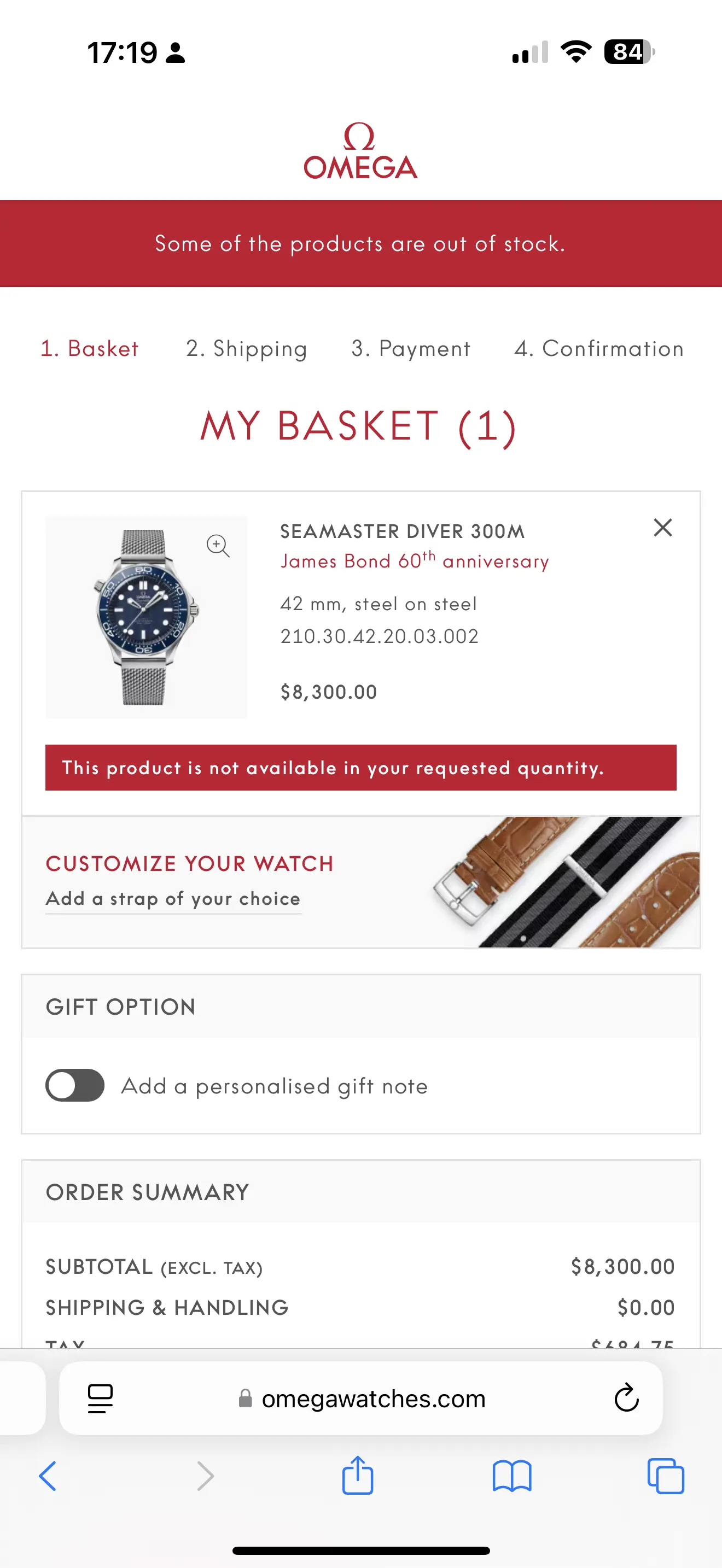The image size is (722, 1568).
Task: Show all Safari tabs
Action: click(665, 1476)
